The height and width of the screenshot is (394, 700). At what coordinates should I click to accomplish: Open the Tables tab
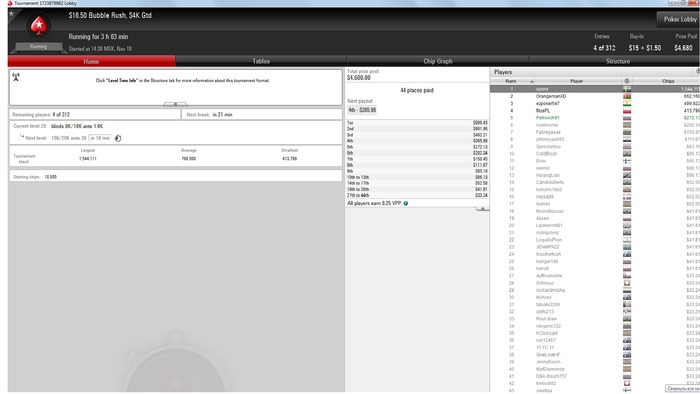(261, 61)
